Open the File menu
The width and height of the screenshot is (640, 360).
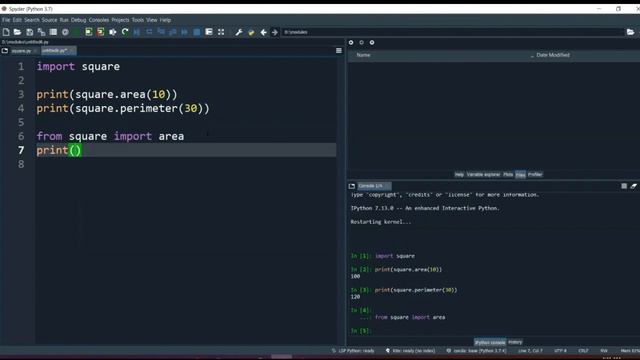click(x=6, y=20)
